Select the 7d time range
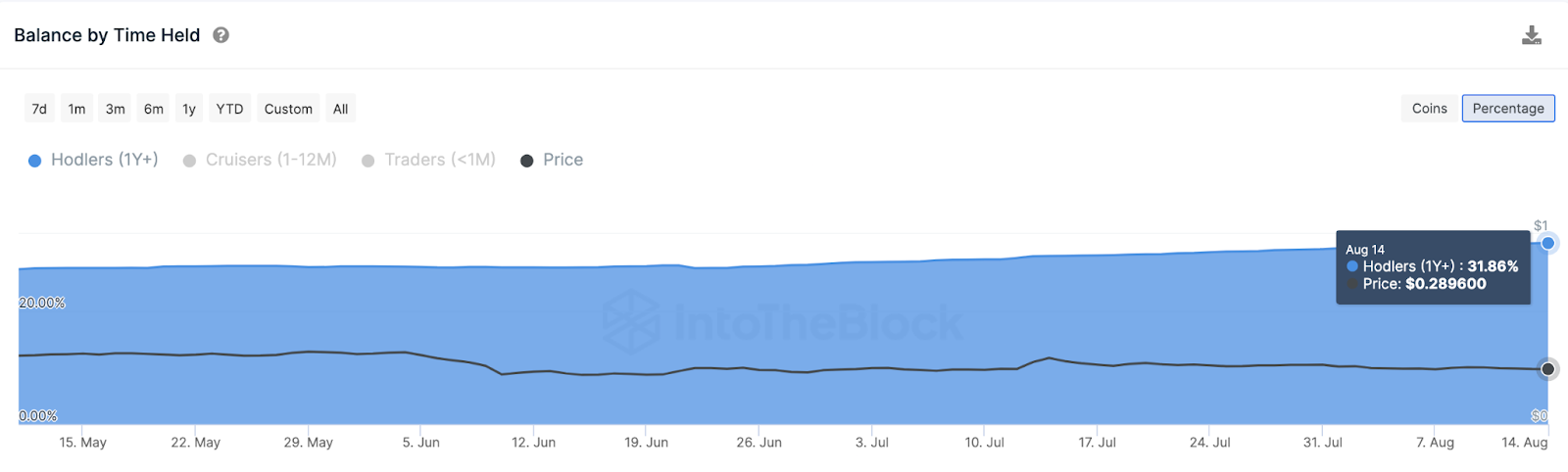Viewport: 1568px width, 472px height. click(39, 109)
